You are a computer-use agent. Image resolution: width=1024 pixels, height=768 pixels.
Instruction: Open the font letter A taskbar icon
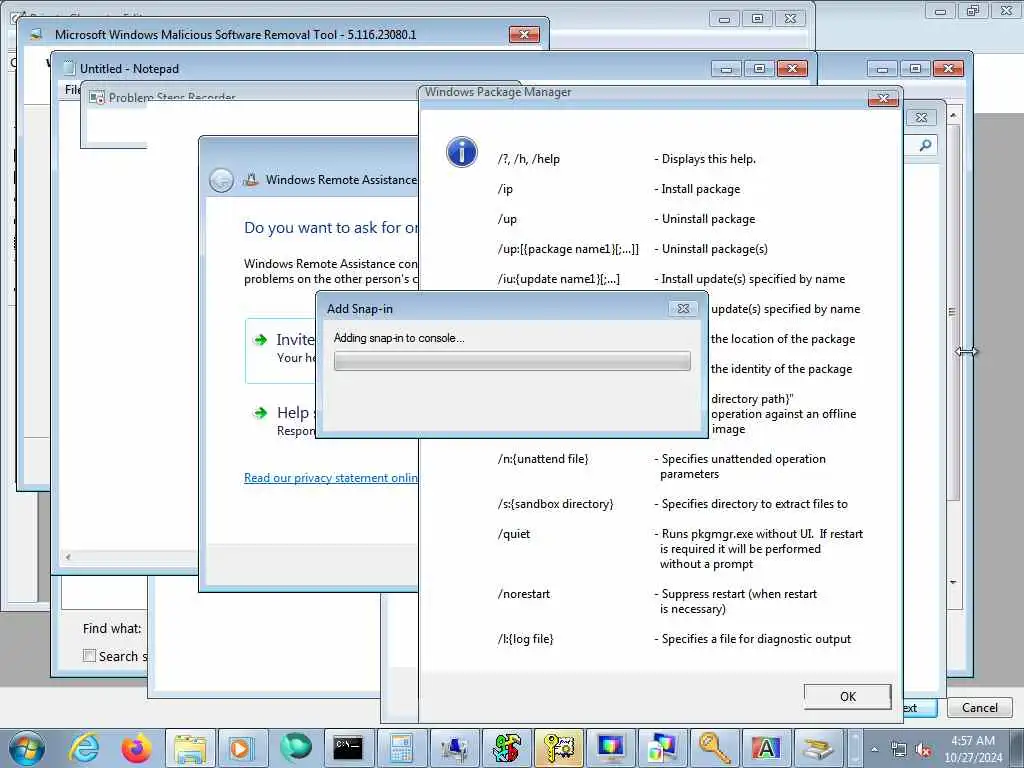[x=767, y=748]
